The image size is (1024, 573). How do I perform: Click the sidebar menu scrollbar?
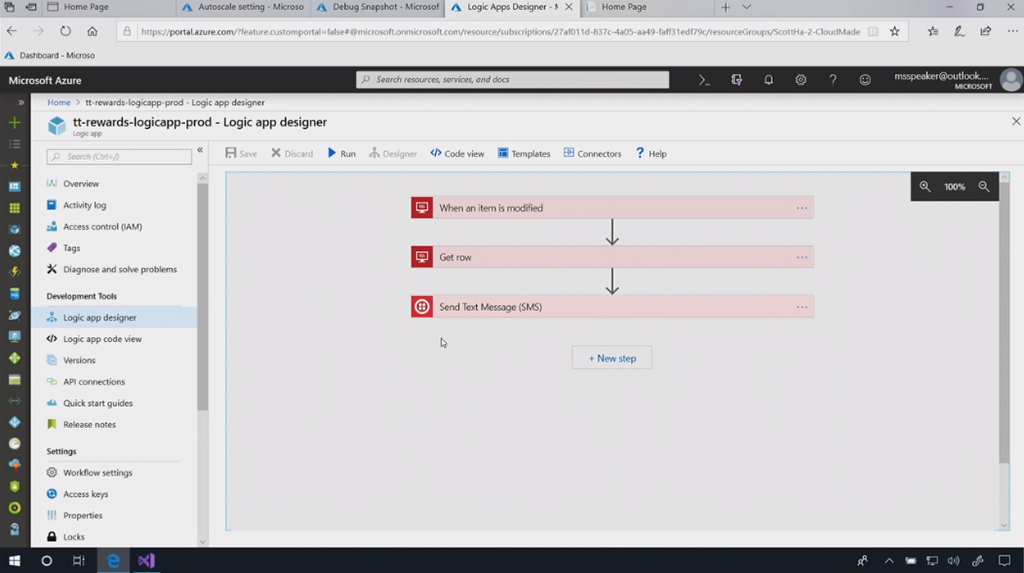click(202, 297)
